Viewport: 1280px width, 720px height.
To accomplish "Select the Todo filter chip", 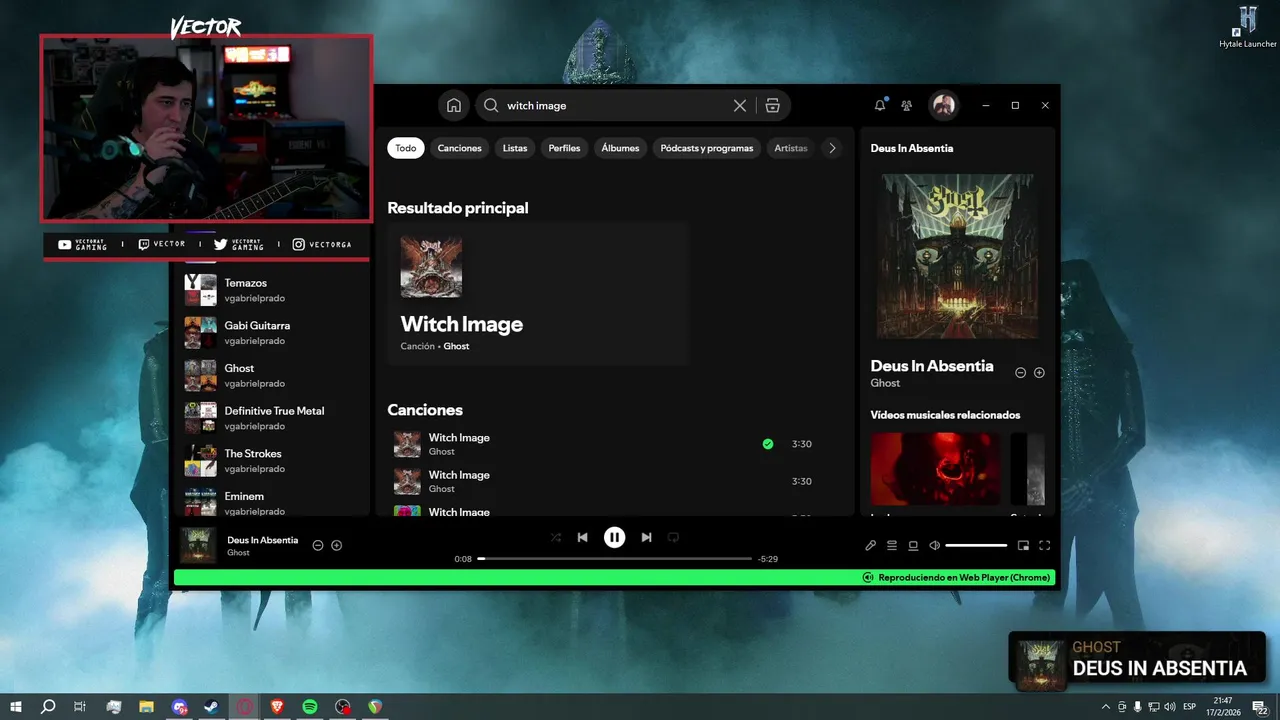I will 406,148.
